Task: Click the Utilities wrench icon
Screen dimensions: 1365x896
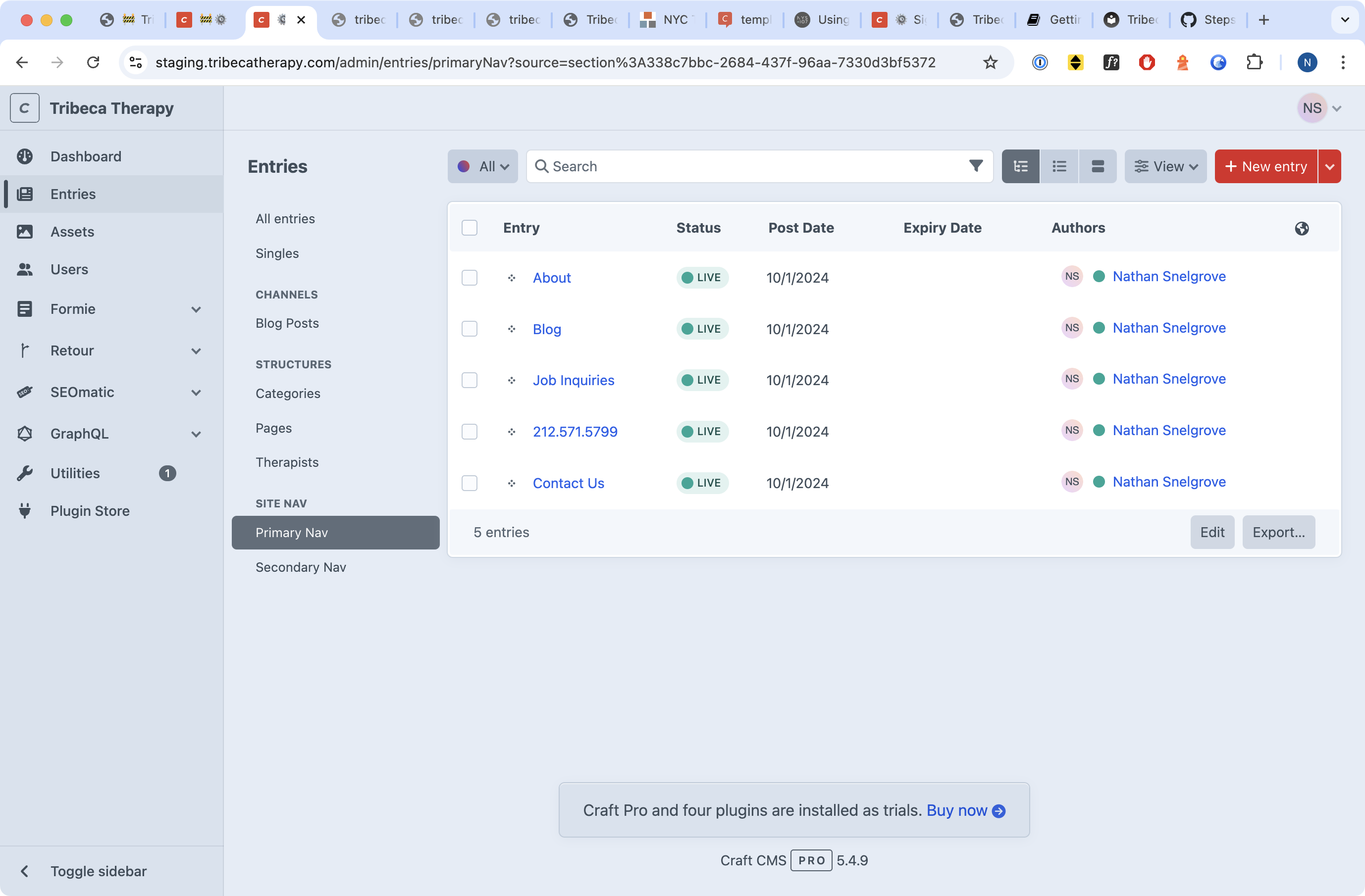Action: pyautogui.click(x=25, y=473)
